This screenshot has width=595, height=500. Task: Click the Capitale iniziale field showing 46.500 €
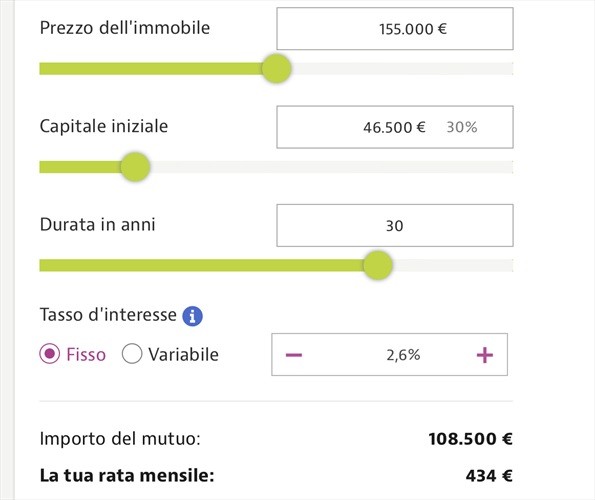click(395, 127)
